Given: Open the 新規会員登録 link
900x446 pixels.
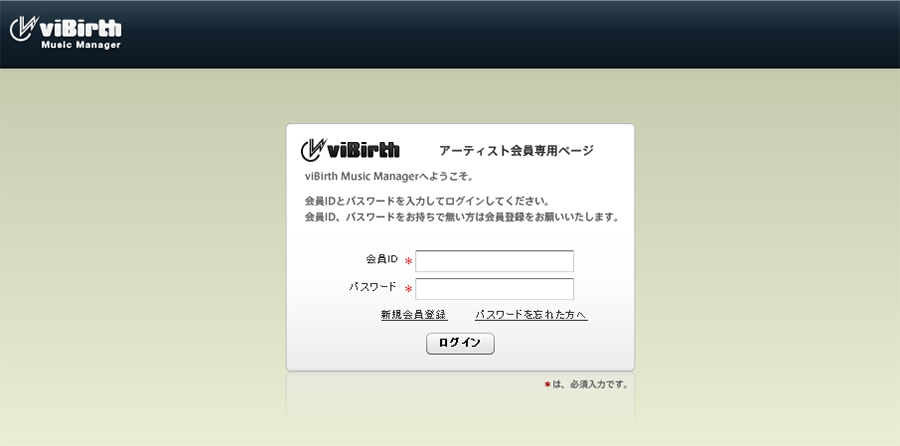Looking at the screenshot, I should (x=414, y=315).
